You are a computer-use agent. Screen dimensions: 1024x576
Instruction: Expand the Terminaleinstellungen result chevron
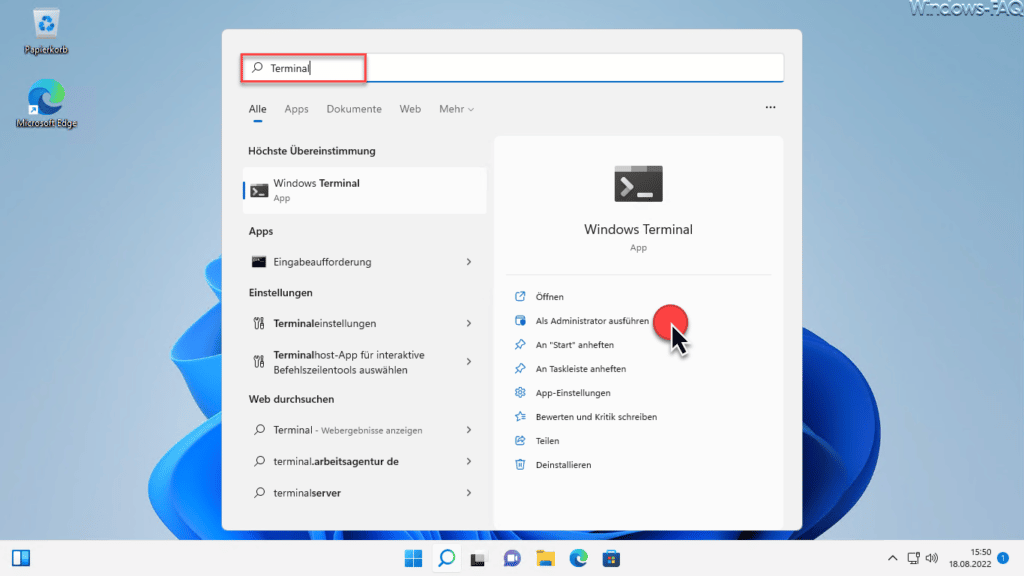[x=469, y=323]
